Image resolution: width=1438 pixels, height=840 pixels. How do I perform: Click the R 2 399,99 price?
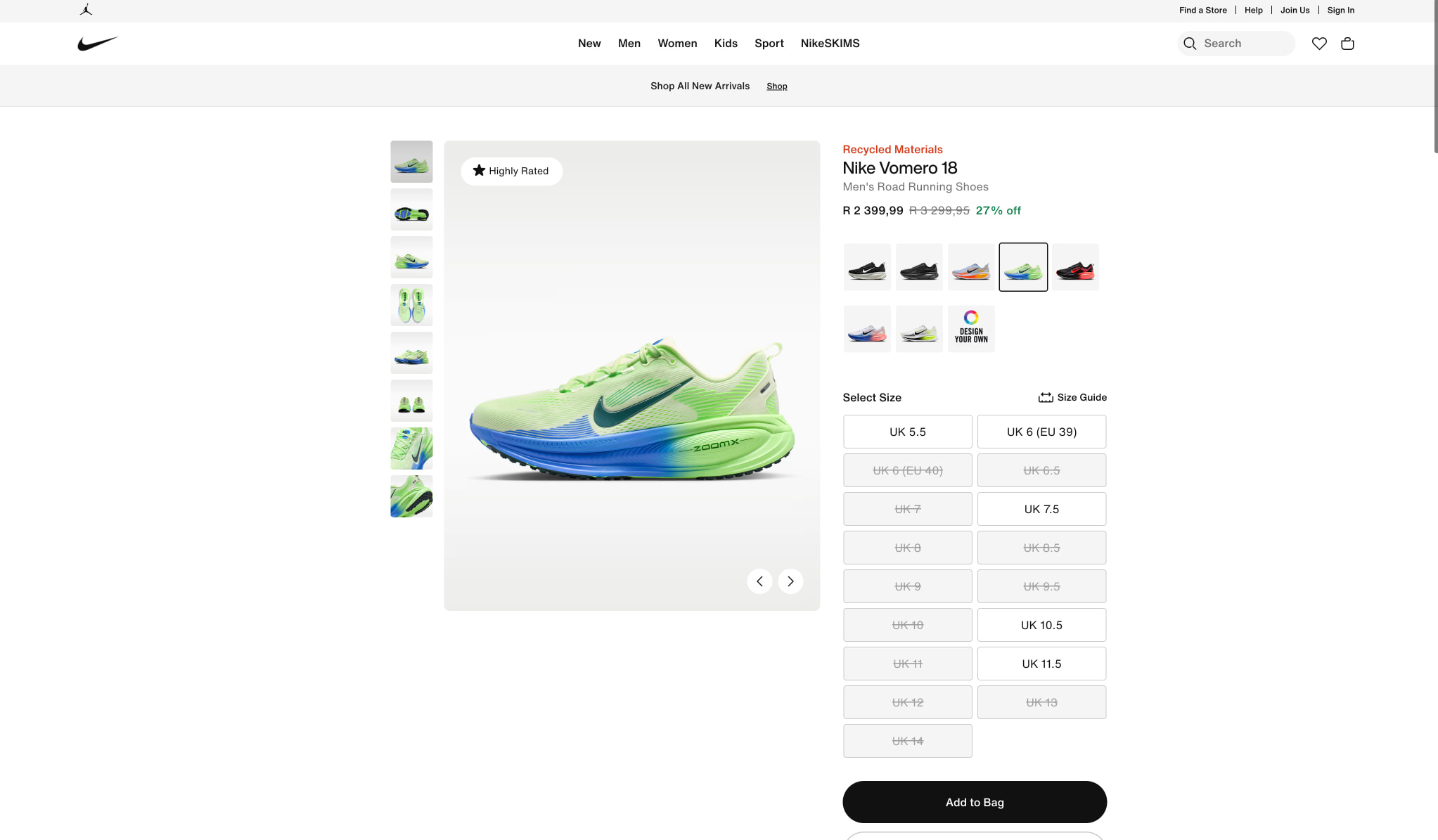point(873,211)
